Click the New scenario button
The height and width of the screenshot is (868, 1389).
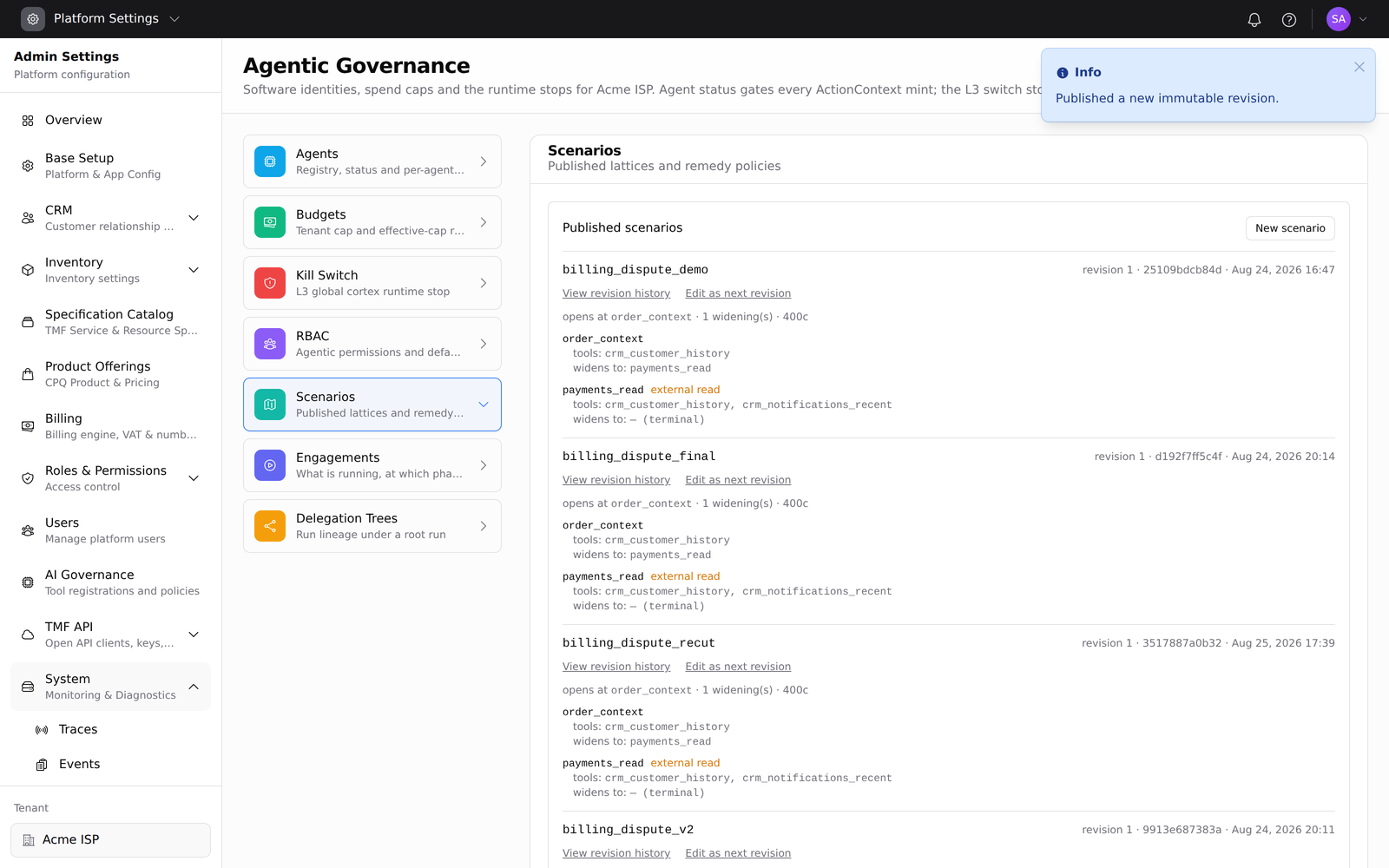(x=1290, y=228)
